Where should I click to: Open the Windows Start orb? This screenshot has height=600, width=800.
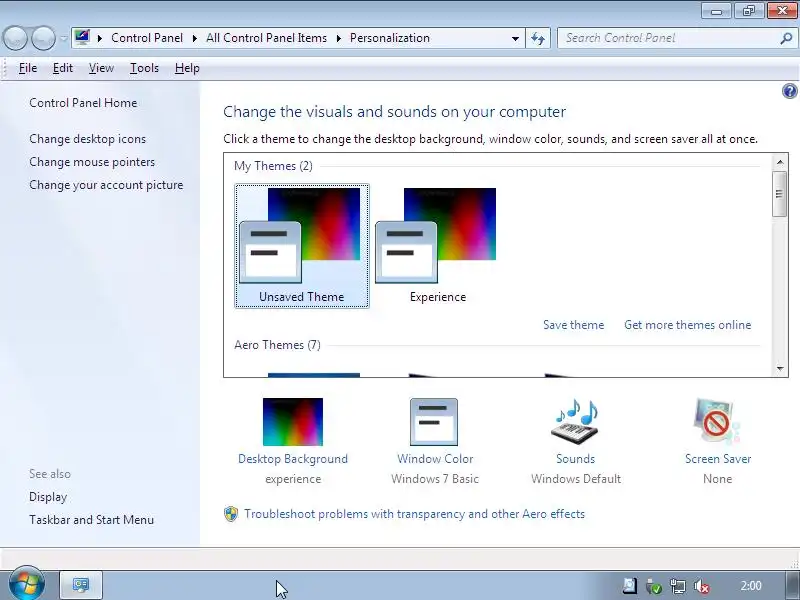click(27, 583)
